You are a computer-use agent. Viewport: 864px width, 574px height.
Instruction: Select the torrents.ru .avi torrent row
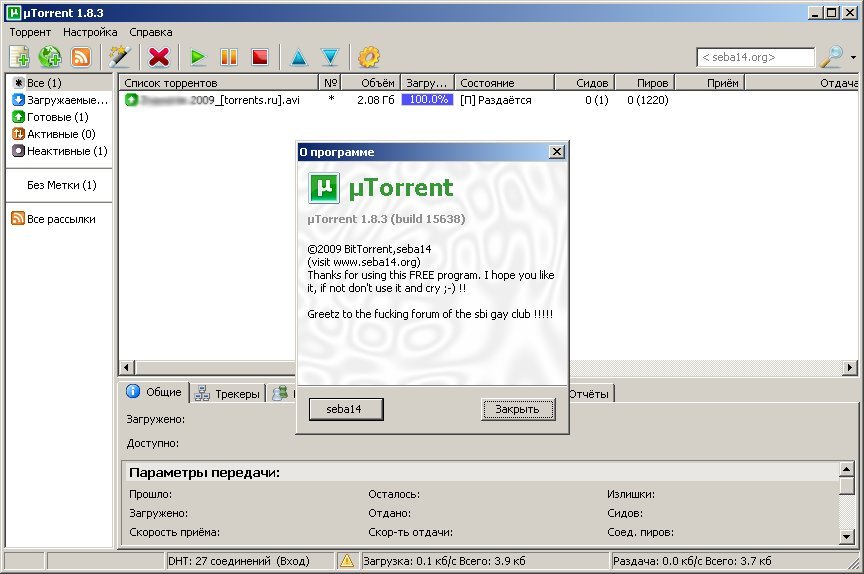pos(488,100)
